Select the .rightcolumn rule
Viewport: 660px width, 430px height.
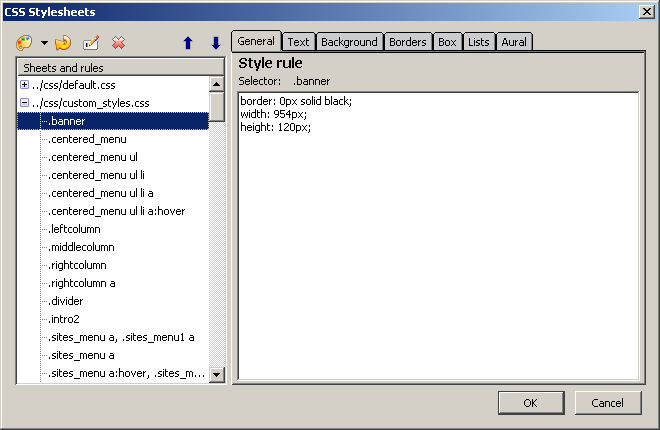click(x=77, y=265)
